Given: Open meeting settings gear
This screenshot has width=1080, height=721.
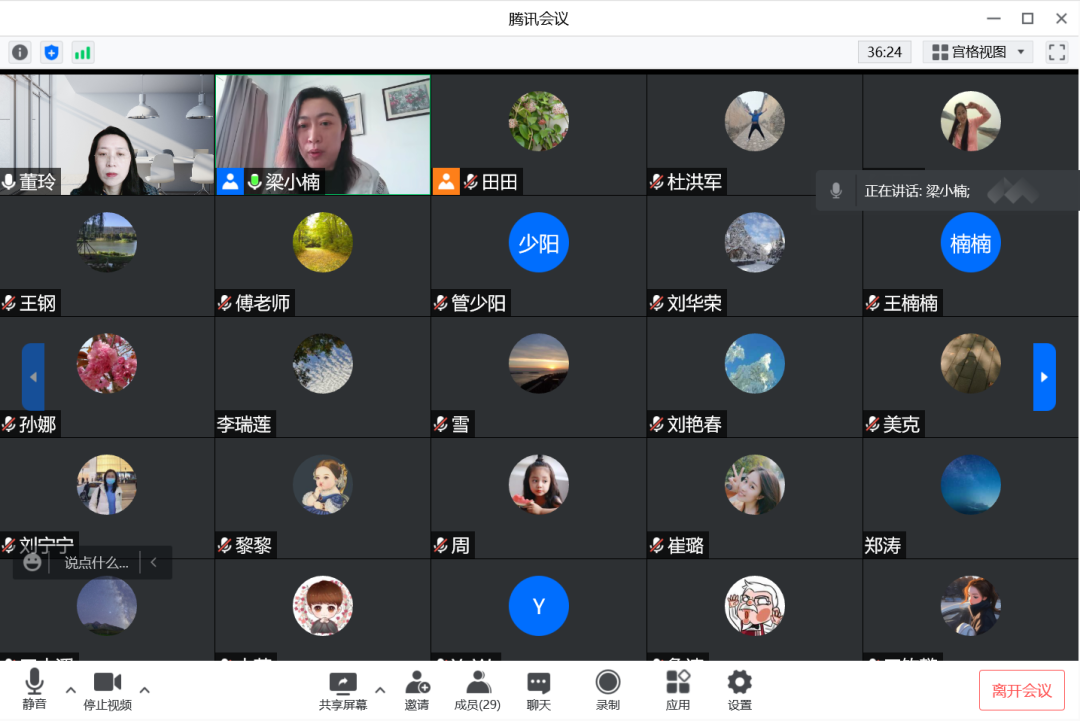Looking at the screenshot, I should (739, 690).
